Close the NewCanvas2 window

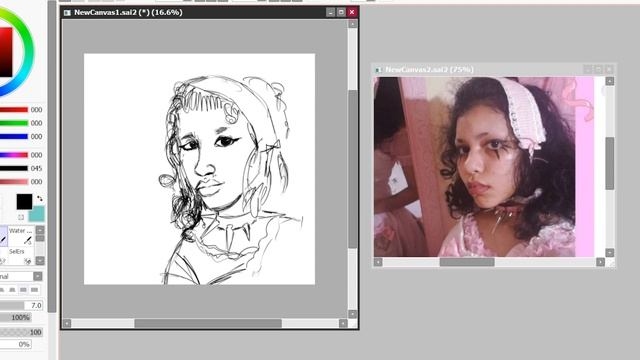pyautogui.click(x=609, y=69)
